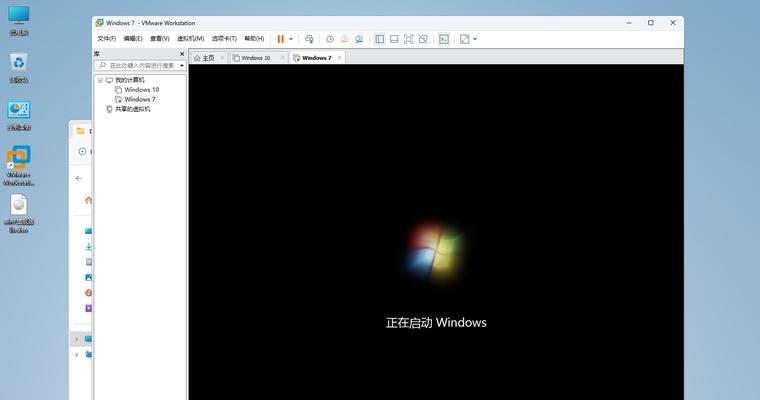Collapse the 我的计算机 tree node
Image resolution: width=760 pixels, height=400 pixels.
100,80
